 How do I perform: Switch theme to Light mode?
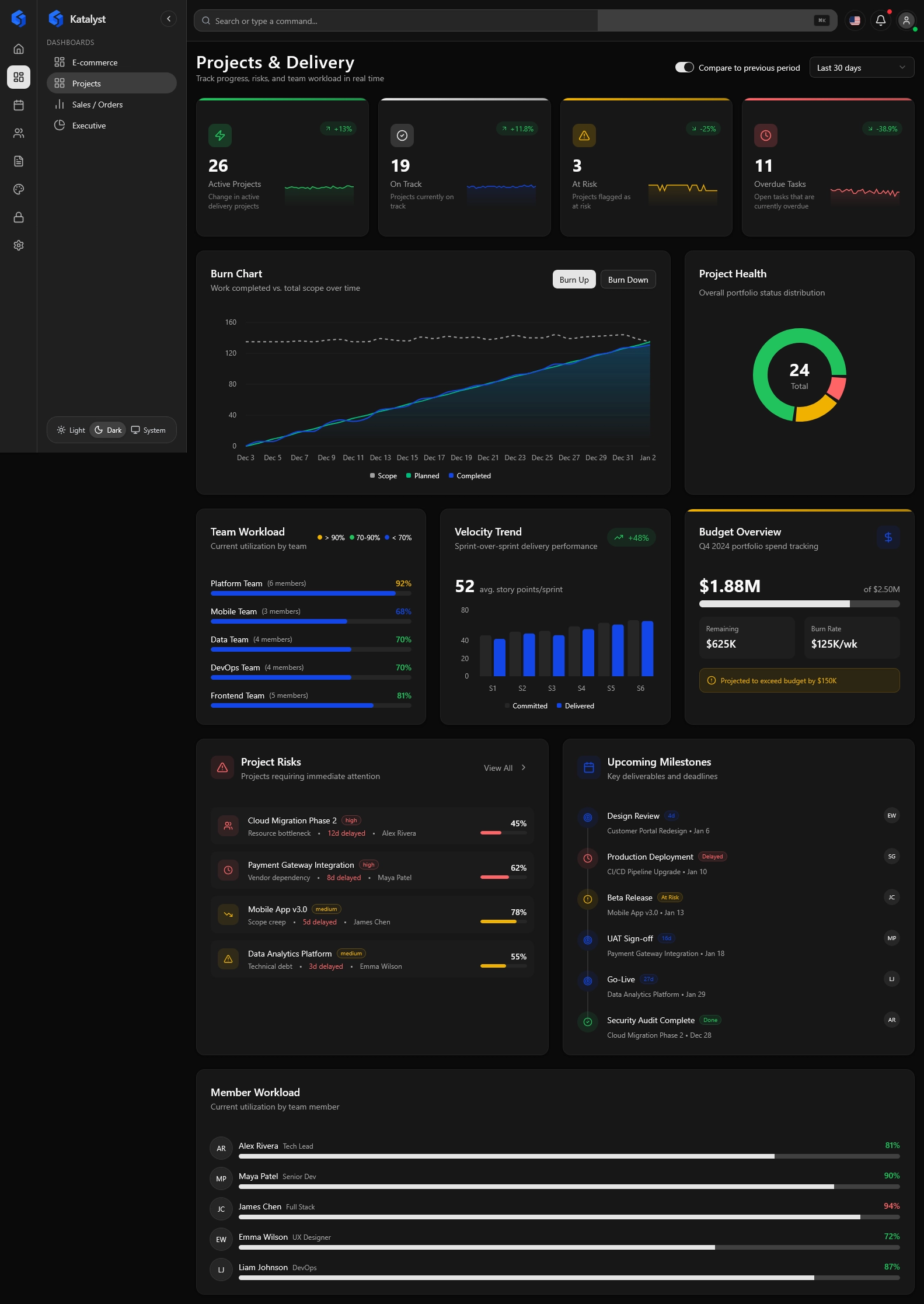tap(71, 430)
